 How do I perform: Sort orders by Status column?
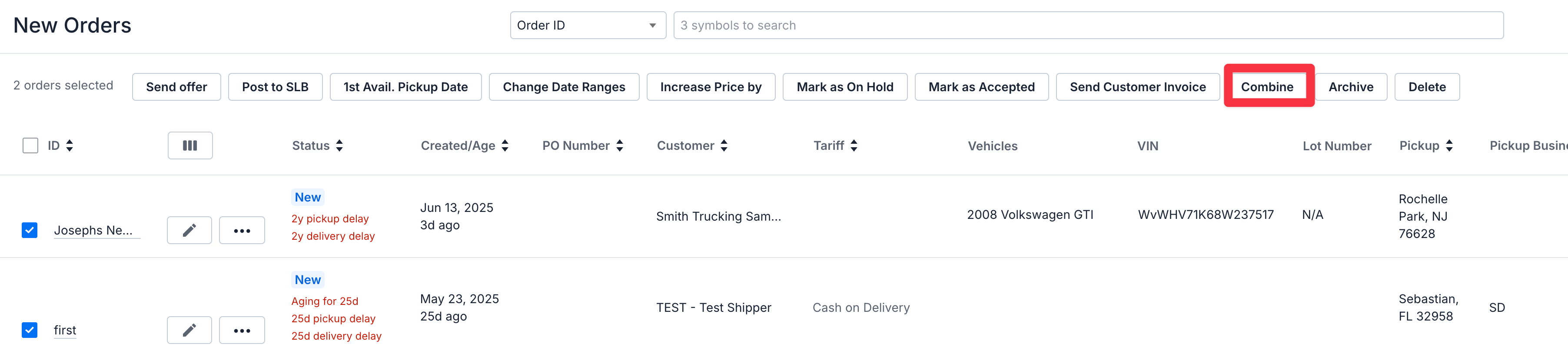point(339,145)
